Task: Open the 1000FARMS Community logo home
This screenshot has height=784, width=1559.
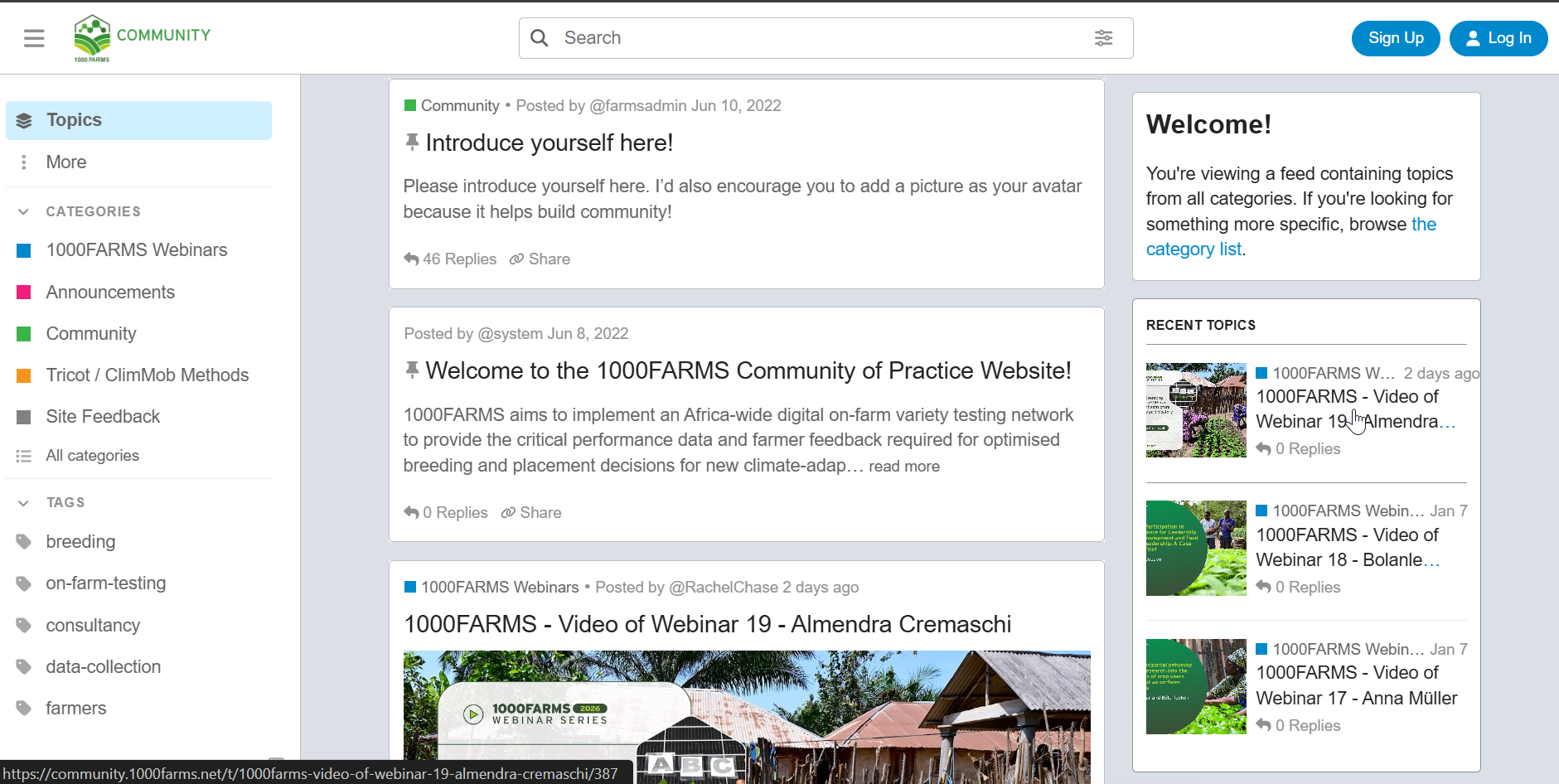Action: click(142, 37)
